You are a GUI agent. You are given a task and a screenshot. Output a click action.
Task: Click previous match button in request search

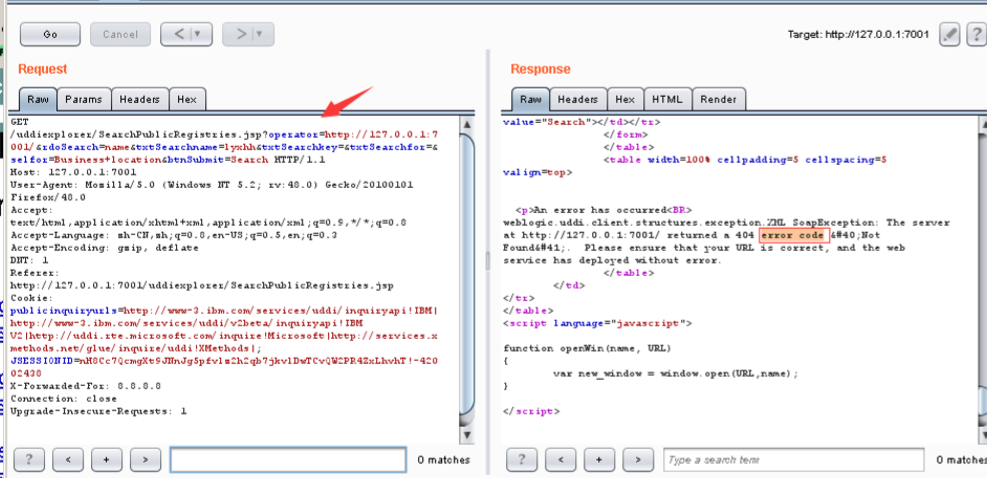coord(68,460)
